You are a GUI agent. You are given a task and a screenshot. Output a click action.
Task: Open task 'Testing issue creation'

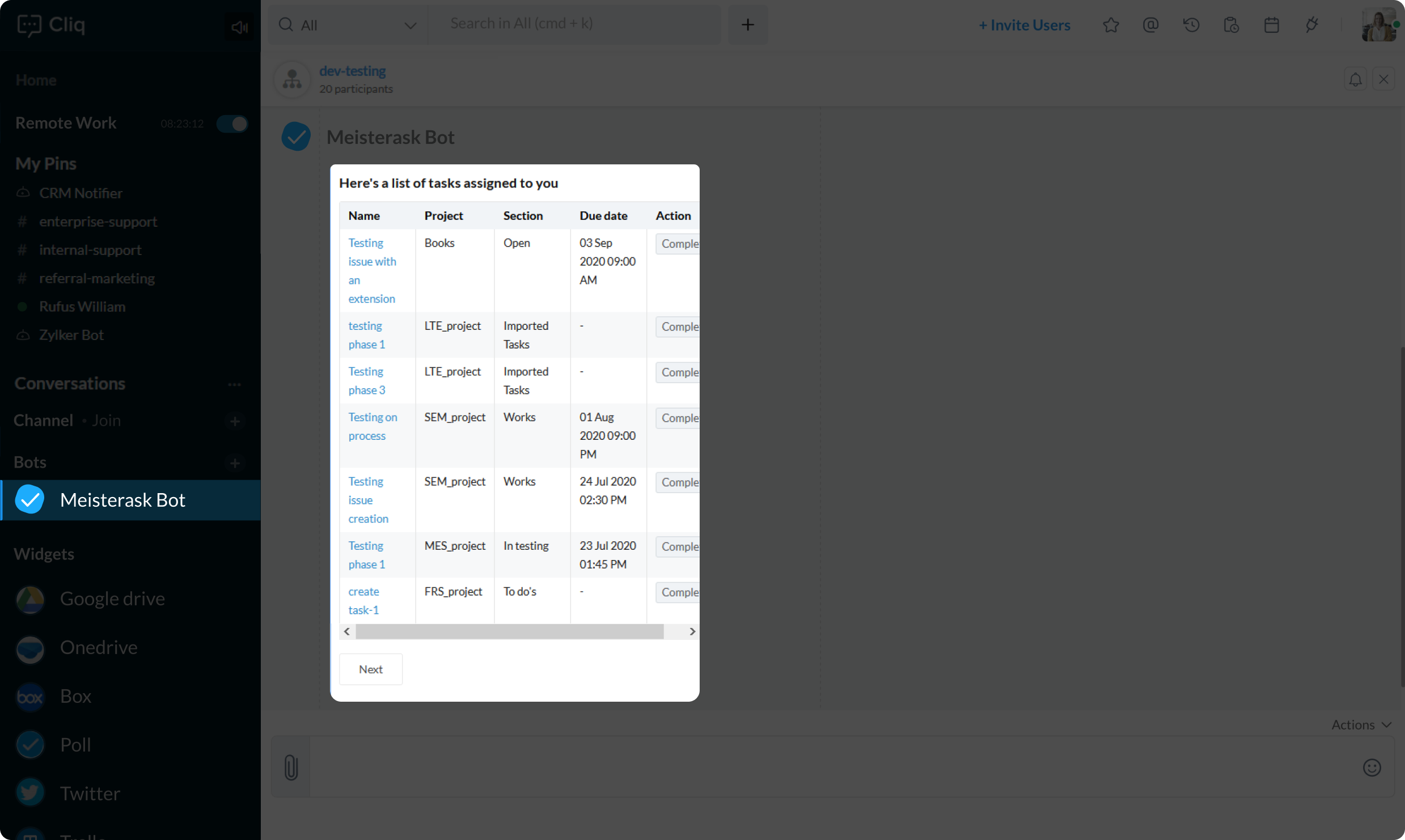click(369, 500)
